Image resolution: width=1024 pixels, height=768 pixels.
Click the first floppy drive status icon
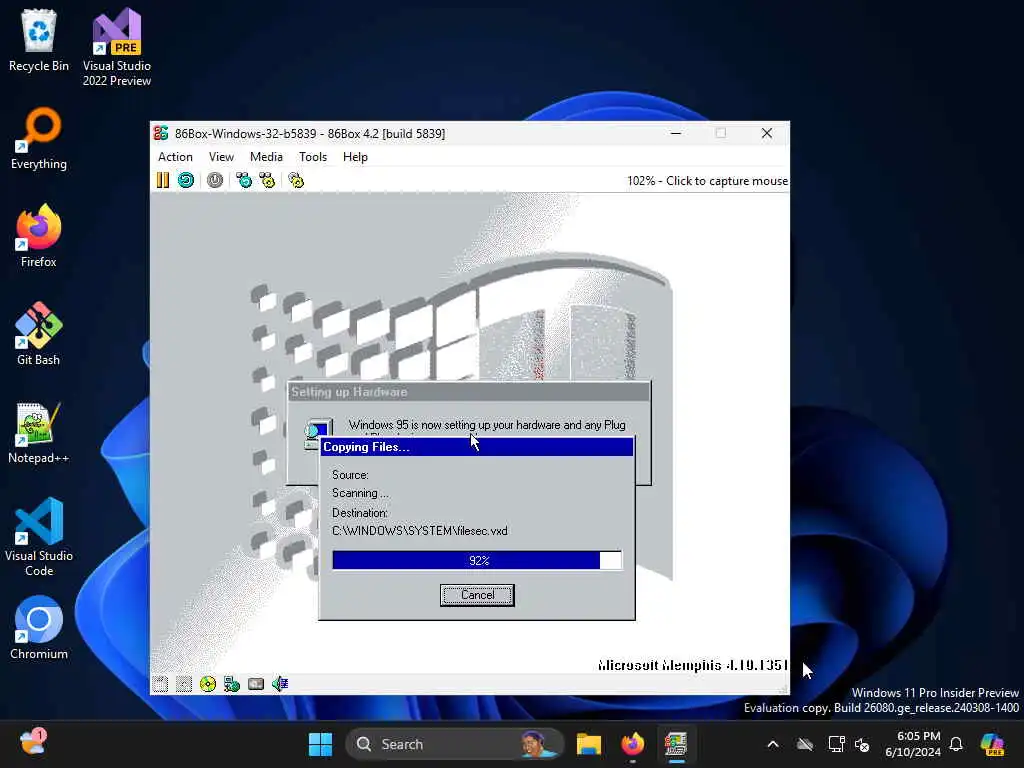pyautogui.click(x=160, y=684)
